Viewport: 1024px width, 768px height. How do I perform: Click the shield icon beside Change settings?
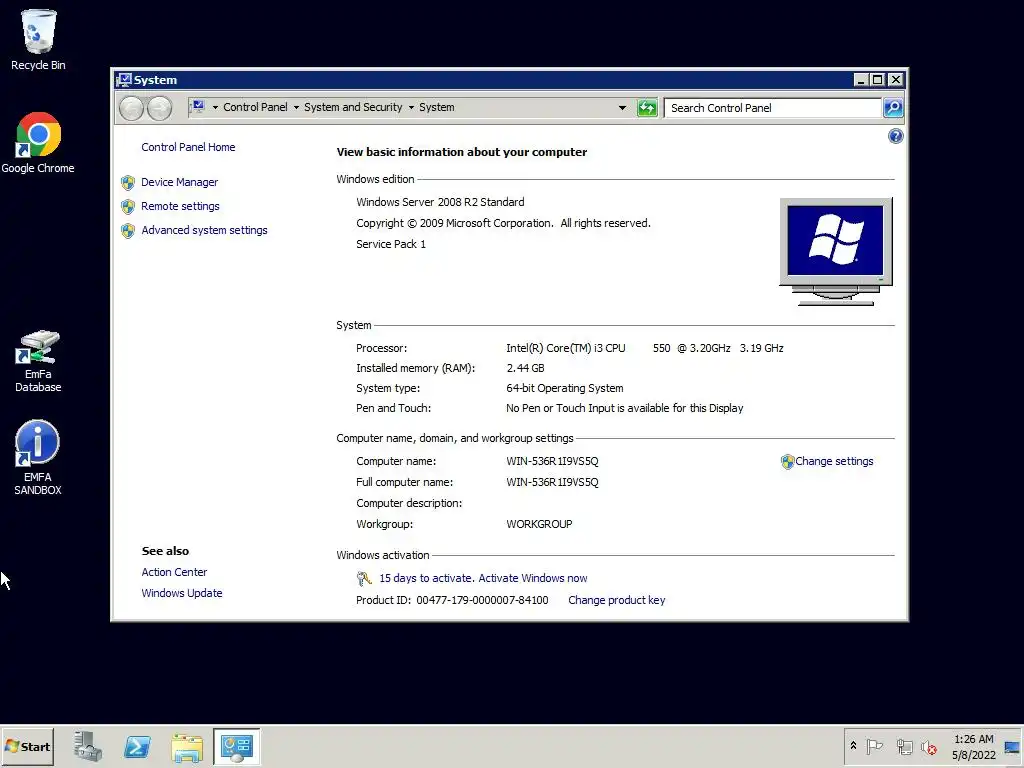pyautogui.click(x=788, y=462)
